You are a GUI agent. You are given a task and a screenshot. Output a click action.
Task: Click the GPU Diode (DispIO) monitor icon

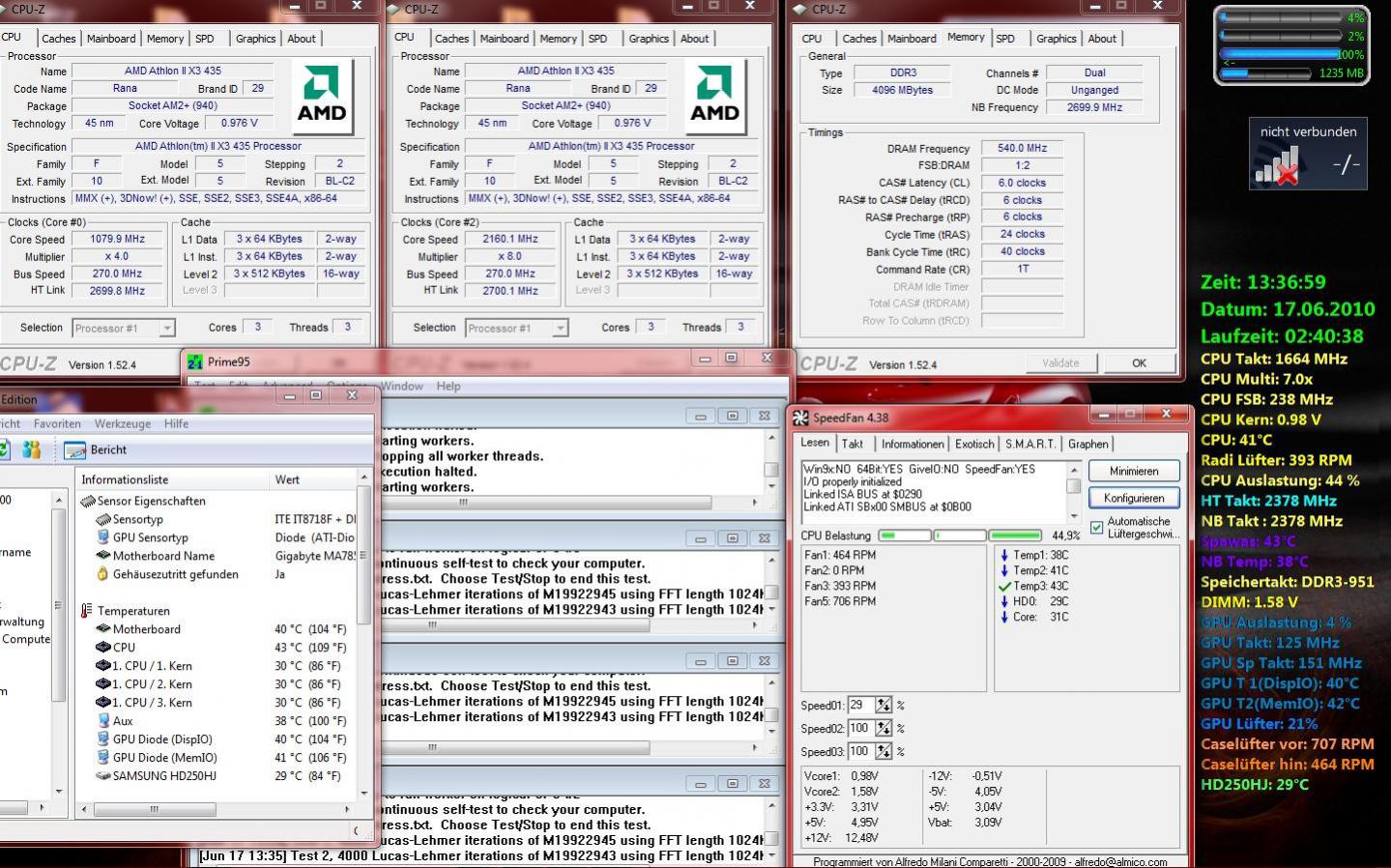point(103,739)
